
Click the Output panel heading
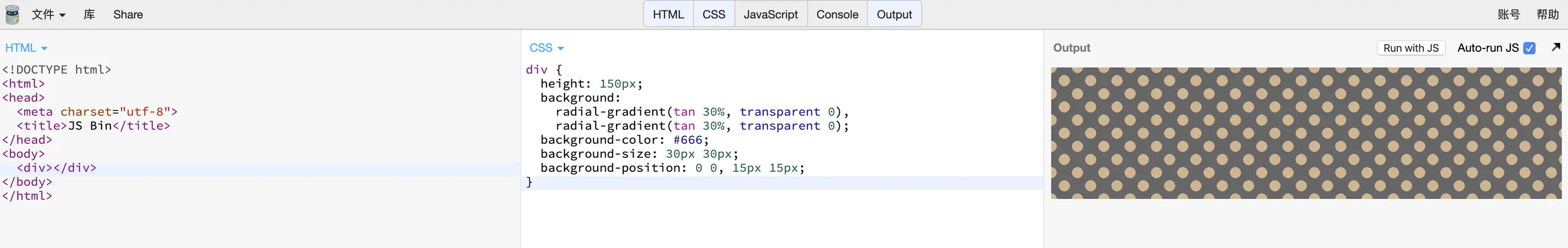point(1071,48)
